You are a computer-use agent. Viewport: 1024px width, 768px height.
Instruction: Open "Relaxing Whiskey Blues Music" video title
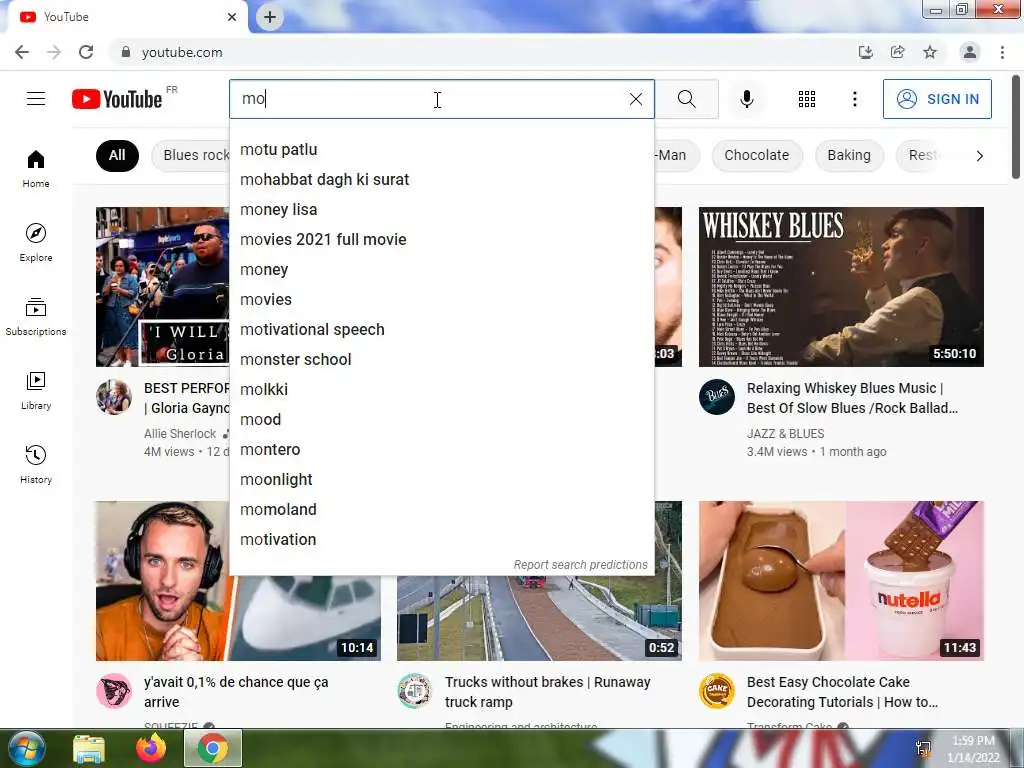852,398
